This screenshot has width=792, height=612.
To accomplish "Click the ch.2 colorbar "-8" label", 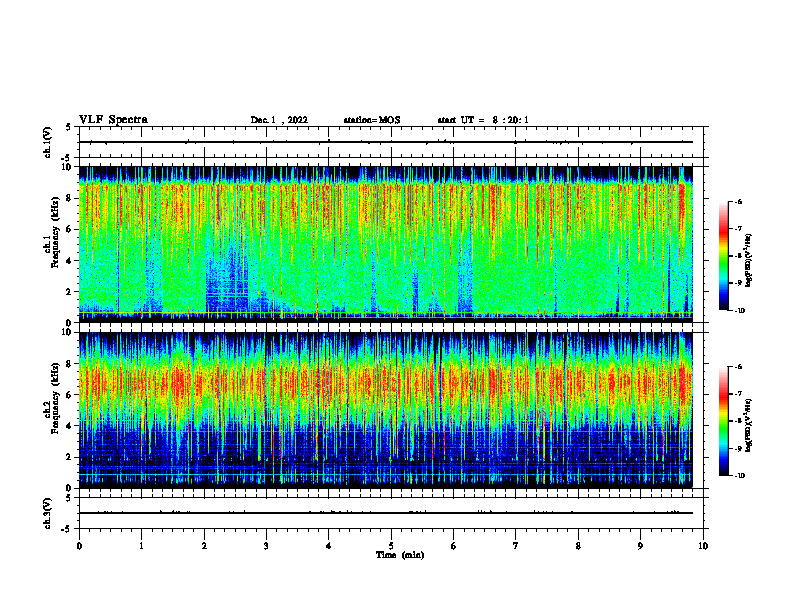I will click(x=738, y=422).
